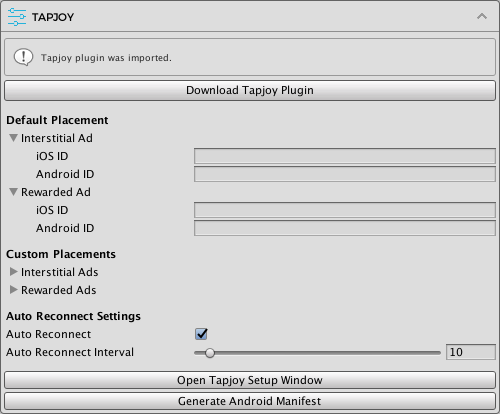The width and height of the screenshot is (500, 414).
Task: Expand the Interstitial Ads custom placements
Action: [13, 272]
